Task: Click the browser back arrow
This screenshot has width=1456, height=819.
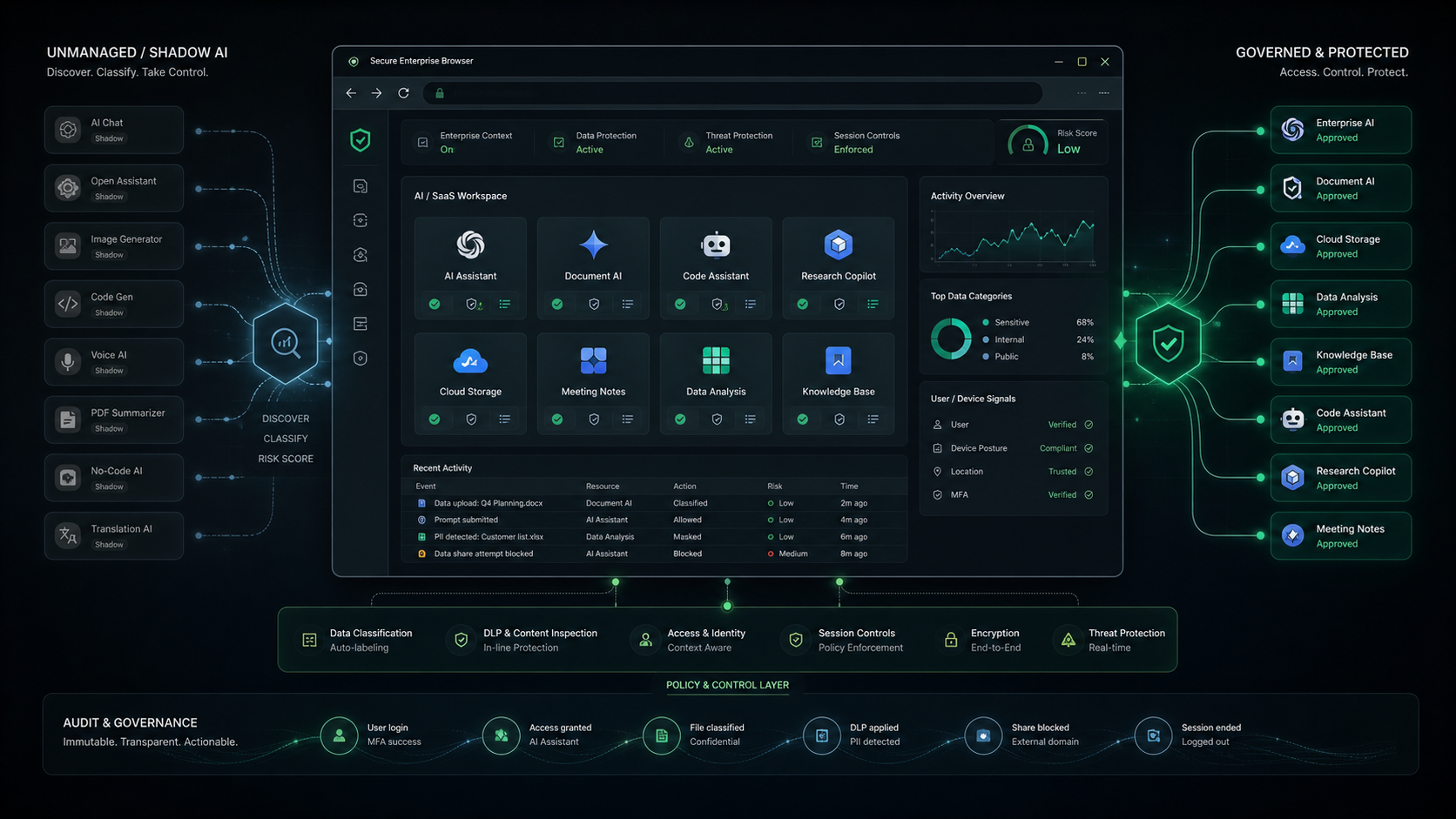Action: 351,93
